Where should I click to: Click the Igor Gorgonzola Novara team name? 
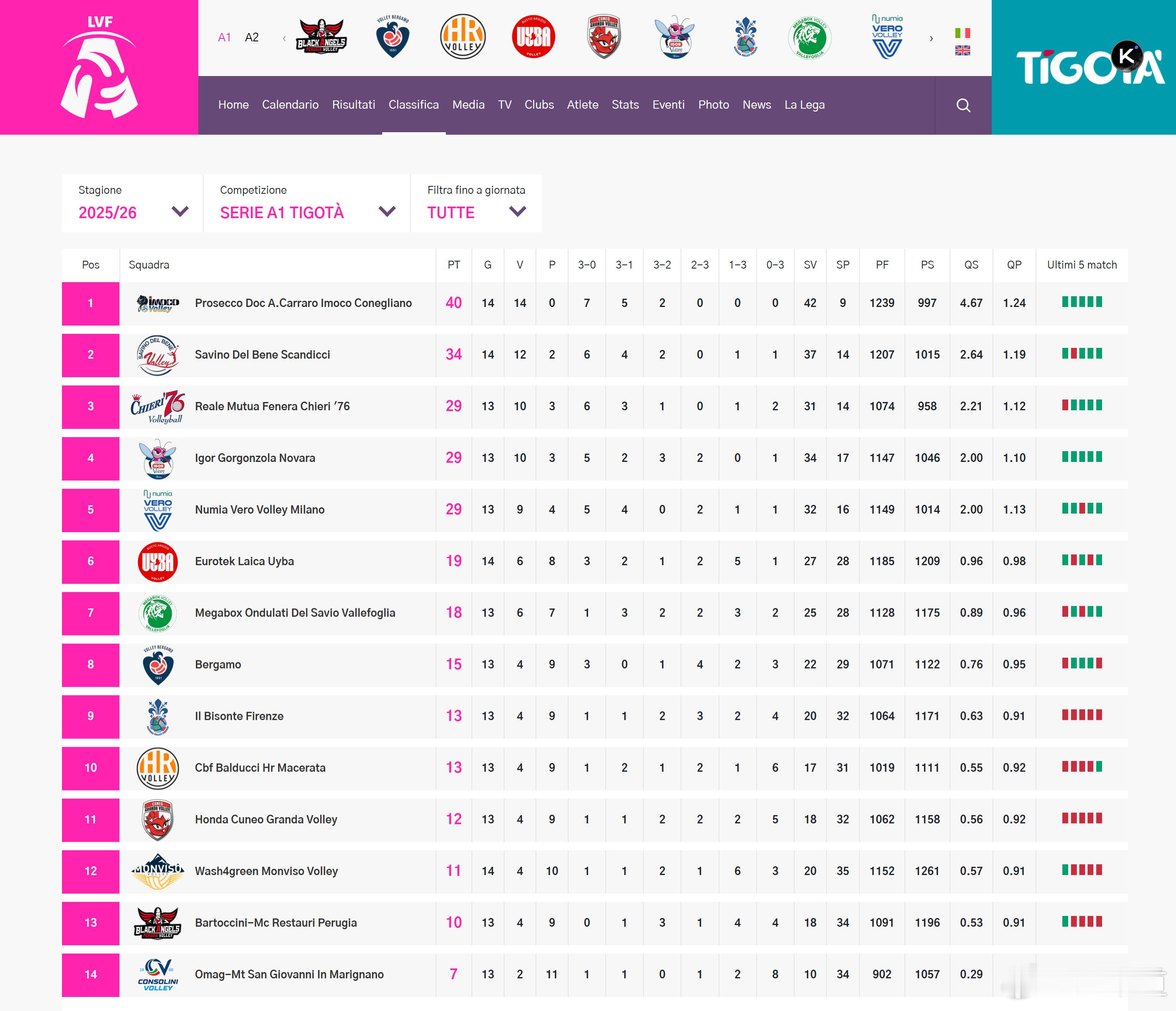[x=255, y=458]
